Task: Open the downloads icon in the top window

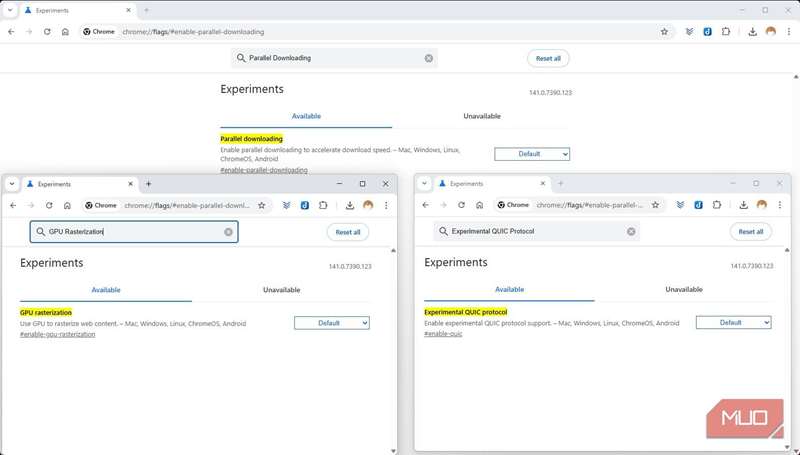Action: pos(752,32)
